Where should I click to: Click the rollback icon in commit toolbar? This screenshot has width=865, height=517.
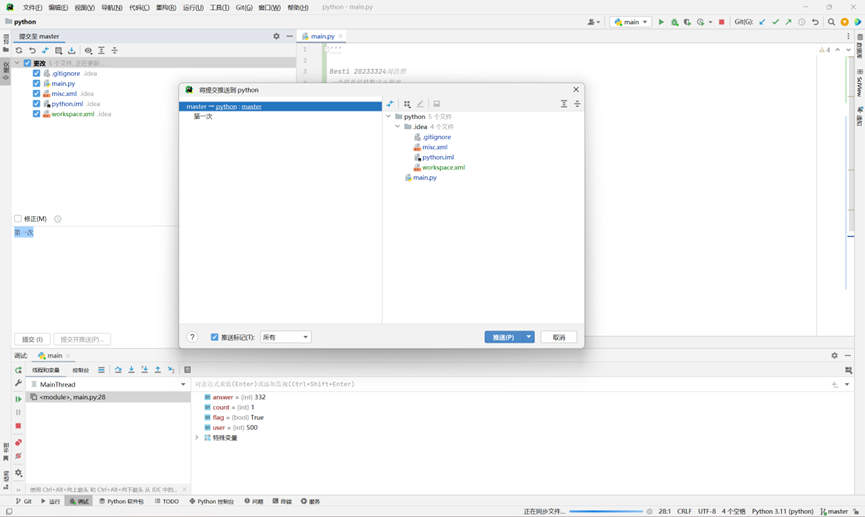32,50
